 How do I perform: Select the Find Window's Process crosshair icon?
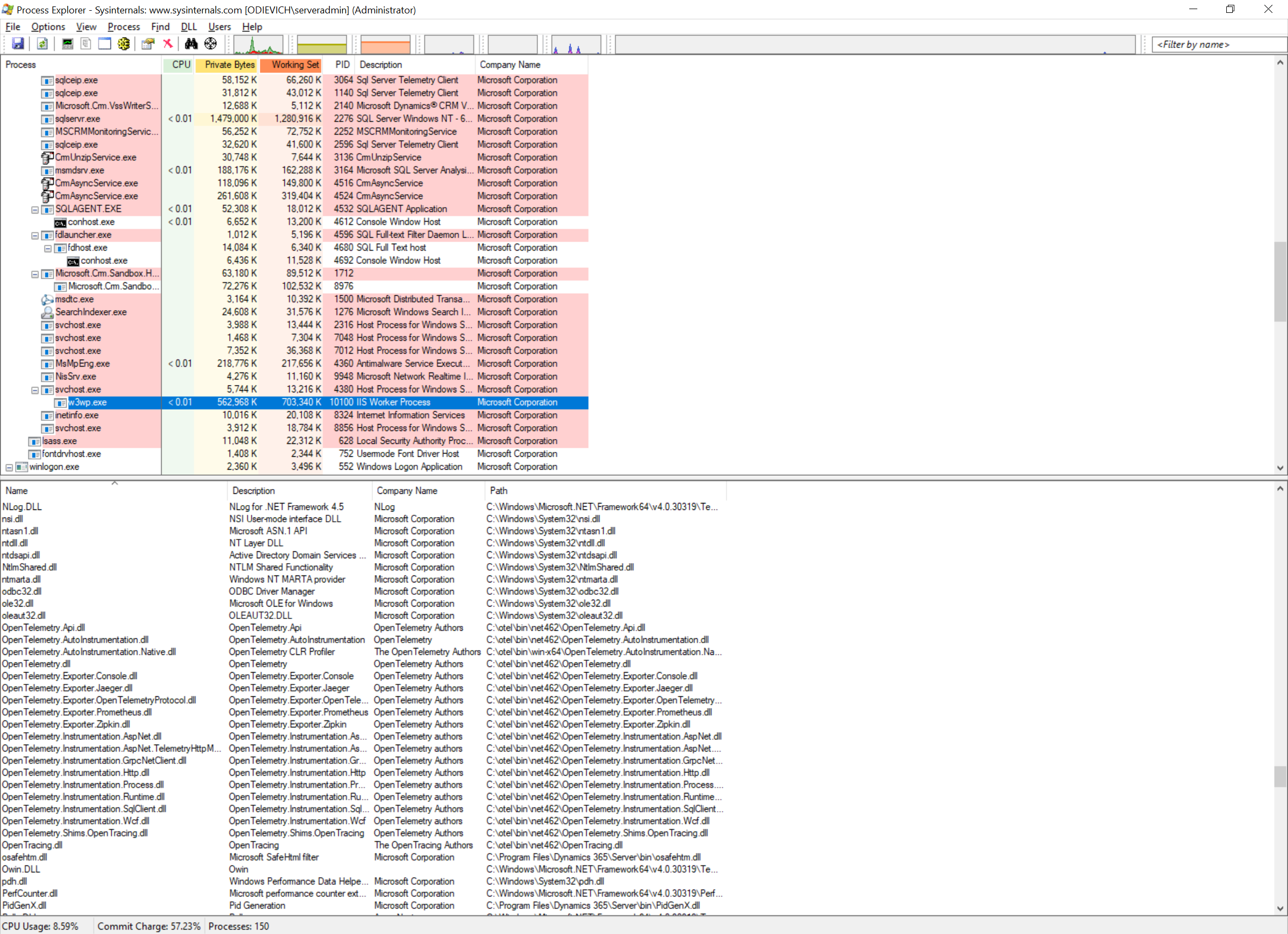[210, 43]
